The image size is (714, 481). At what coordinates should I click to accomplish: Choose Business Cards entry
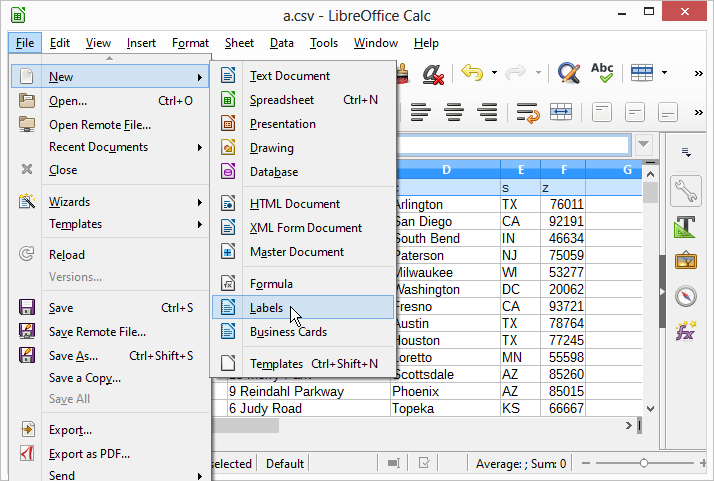coord(303,332)
